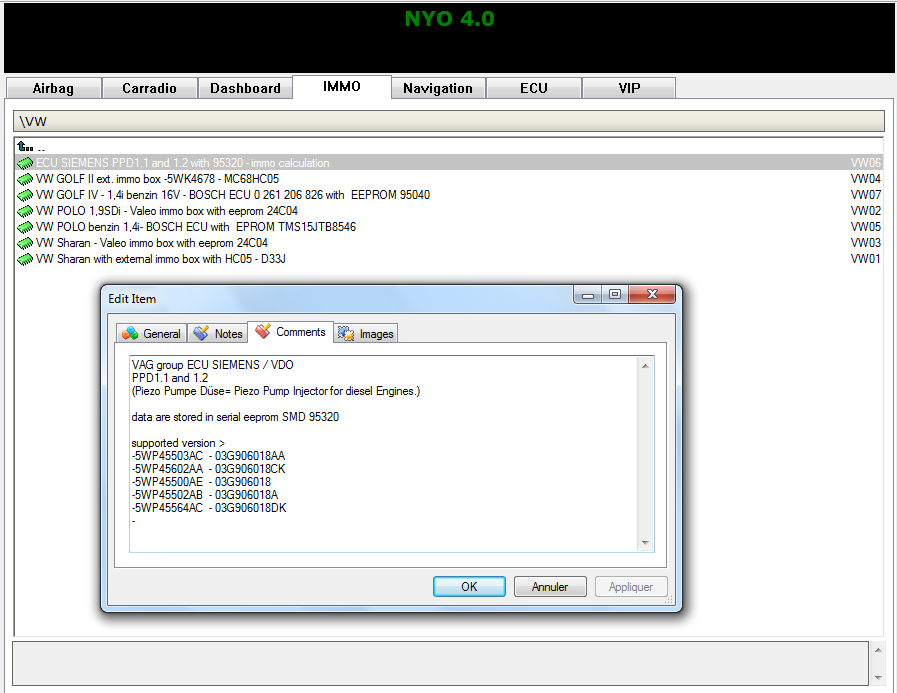Click chip icon beside VW POLO benzin entry
Image resolution: width=897 pixels, height=693 pixels.
(x=25, y=228)
